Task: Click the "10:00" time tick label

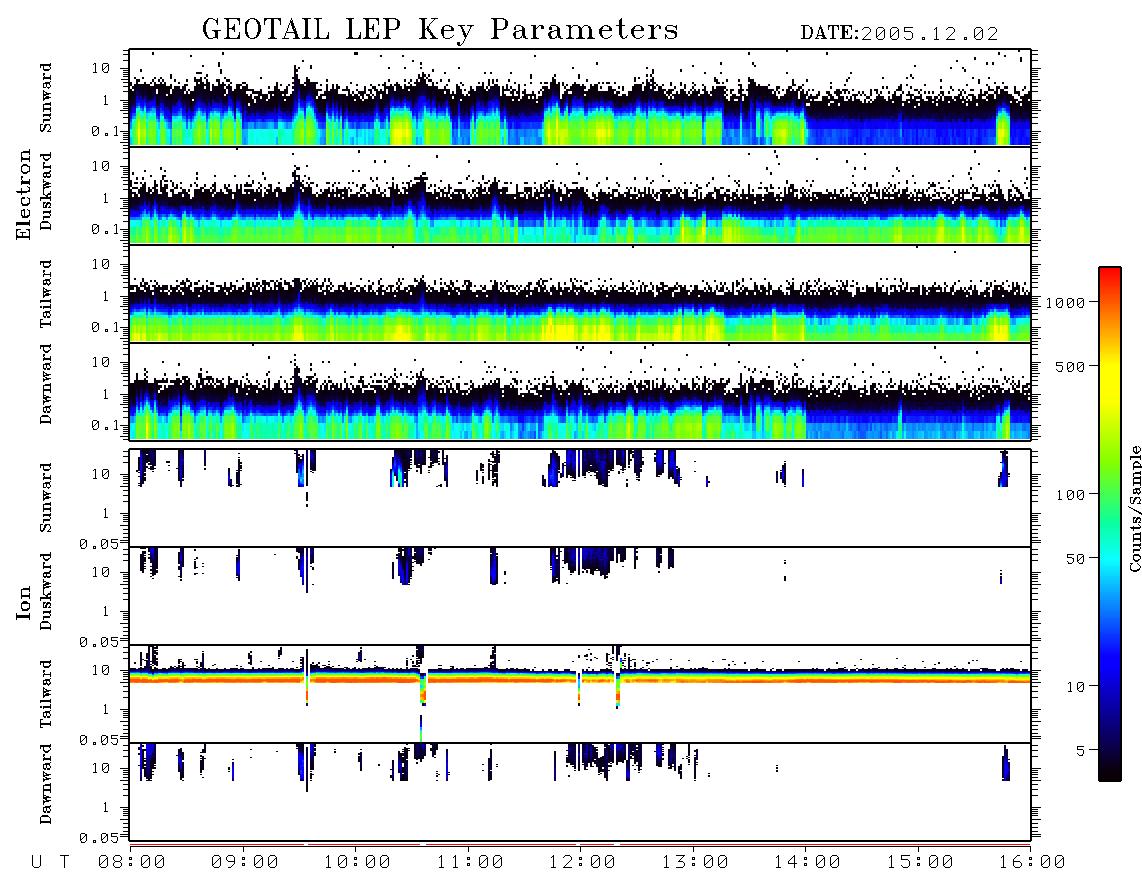Action: pos(357,863)
